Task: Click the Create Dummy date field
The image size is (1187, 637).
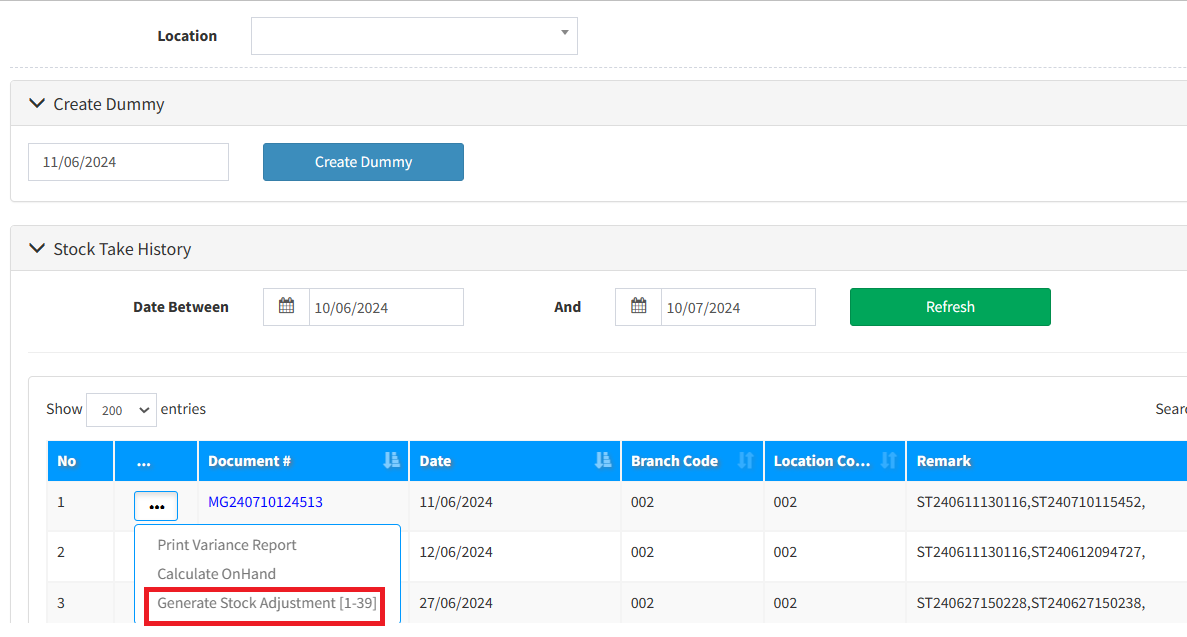Action: [128, 162]
